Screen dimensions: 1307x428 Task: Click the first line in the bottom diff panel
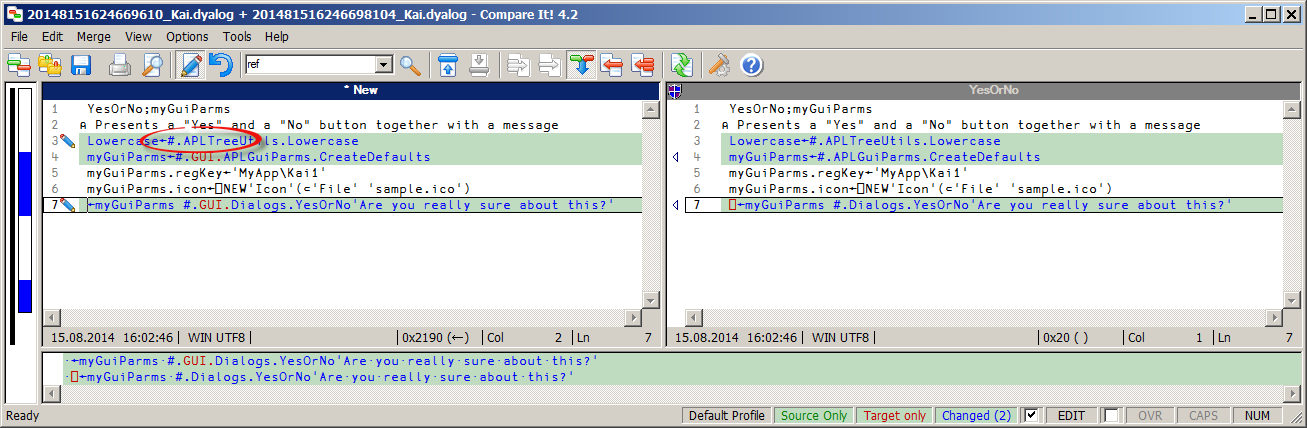(x=332, y=361)
